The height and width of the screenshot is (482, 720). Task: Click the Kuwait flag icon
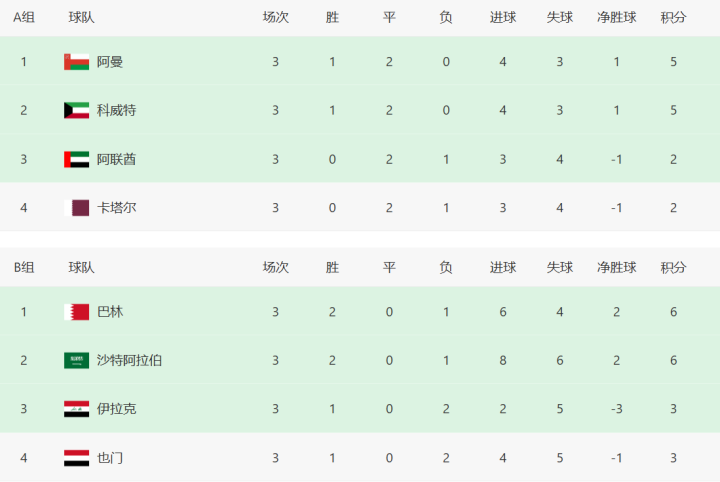[76, 111]
